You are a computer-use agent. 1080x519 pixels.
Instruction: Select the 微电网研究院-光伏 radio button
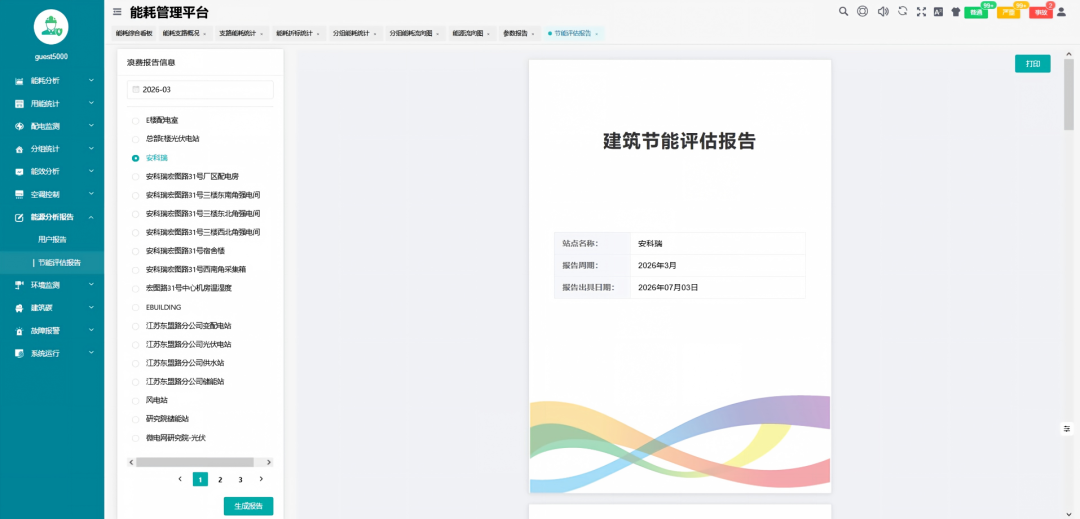136,438
